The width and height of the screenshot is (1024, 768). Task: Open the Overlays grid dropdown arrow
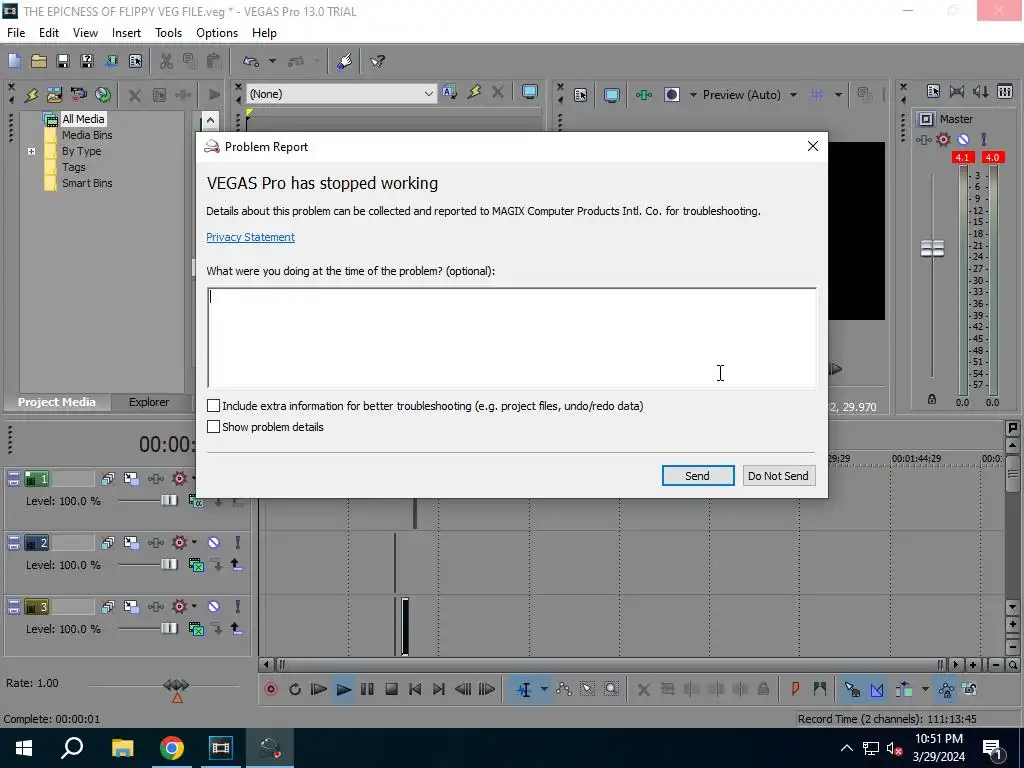[839, 95]
